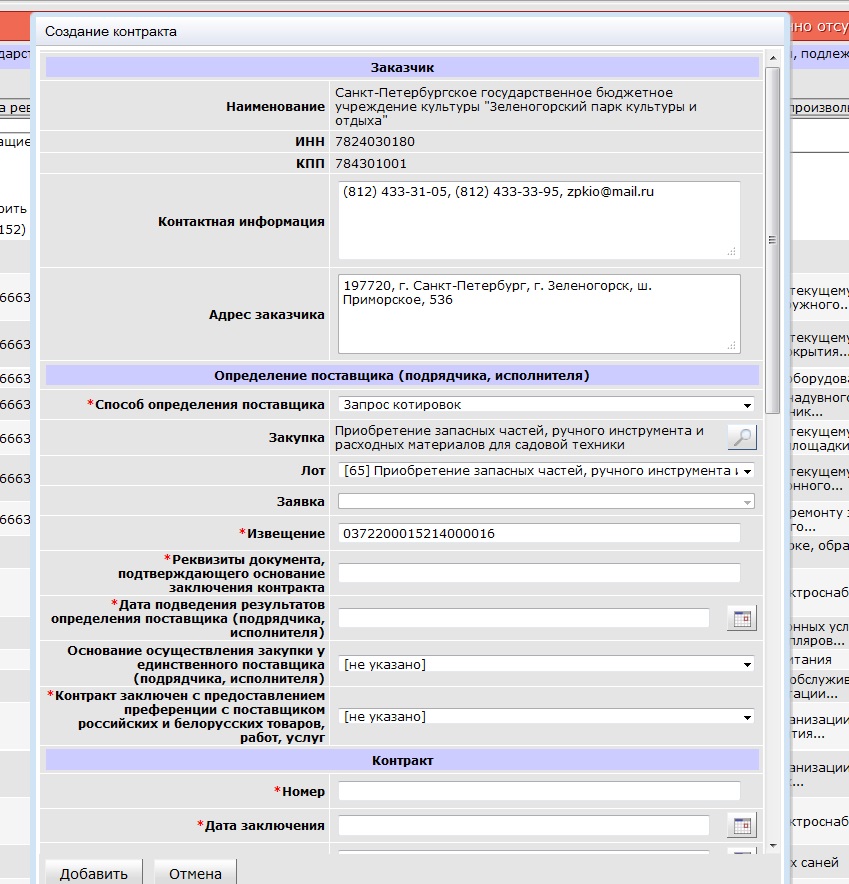Open calendar for Дата подведения результатов

pos(742,618)
